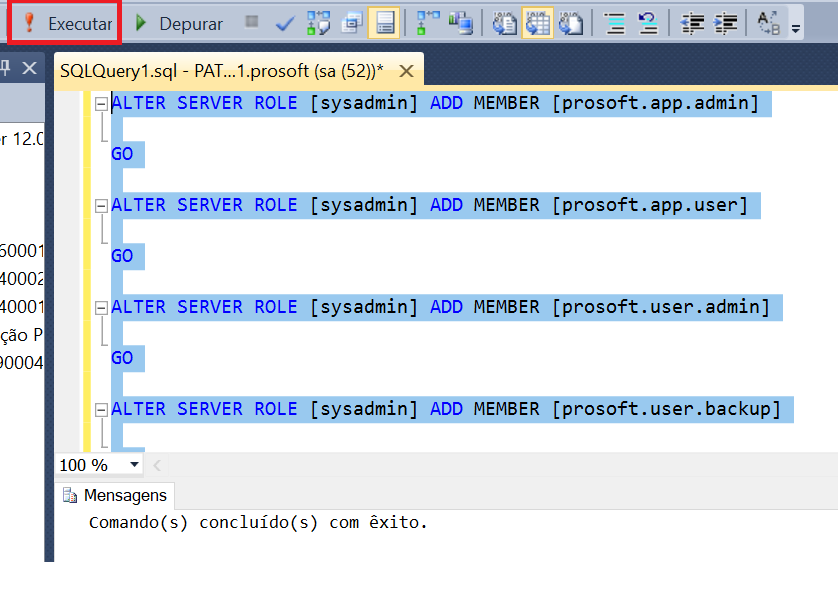Click the editor's horizontal scrollbar left arrow
Screen dimensions: 838x612
pyautogui.click(x=158, y=465)
